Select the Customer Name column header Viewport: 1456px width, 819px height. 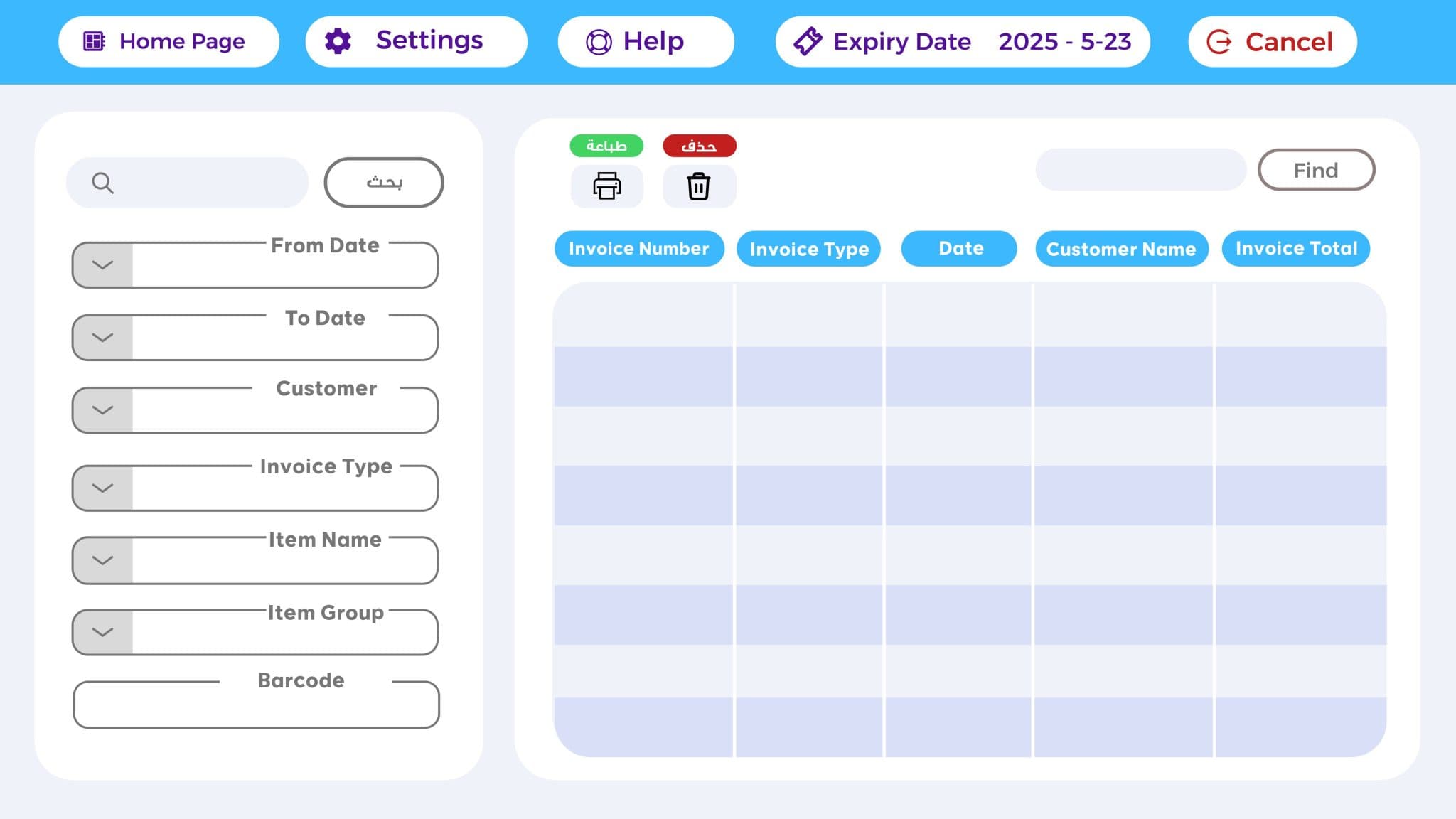[1121, 249]
